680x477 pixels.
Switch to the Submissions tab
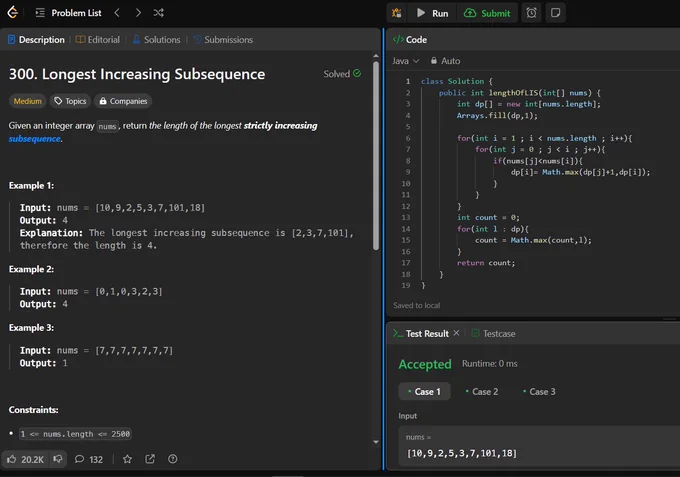[x=223, y=39]
